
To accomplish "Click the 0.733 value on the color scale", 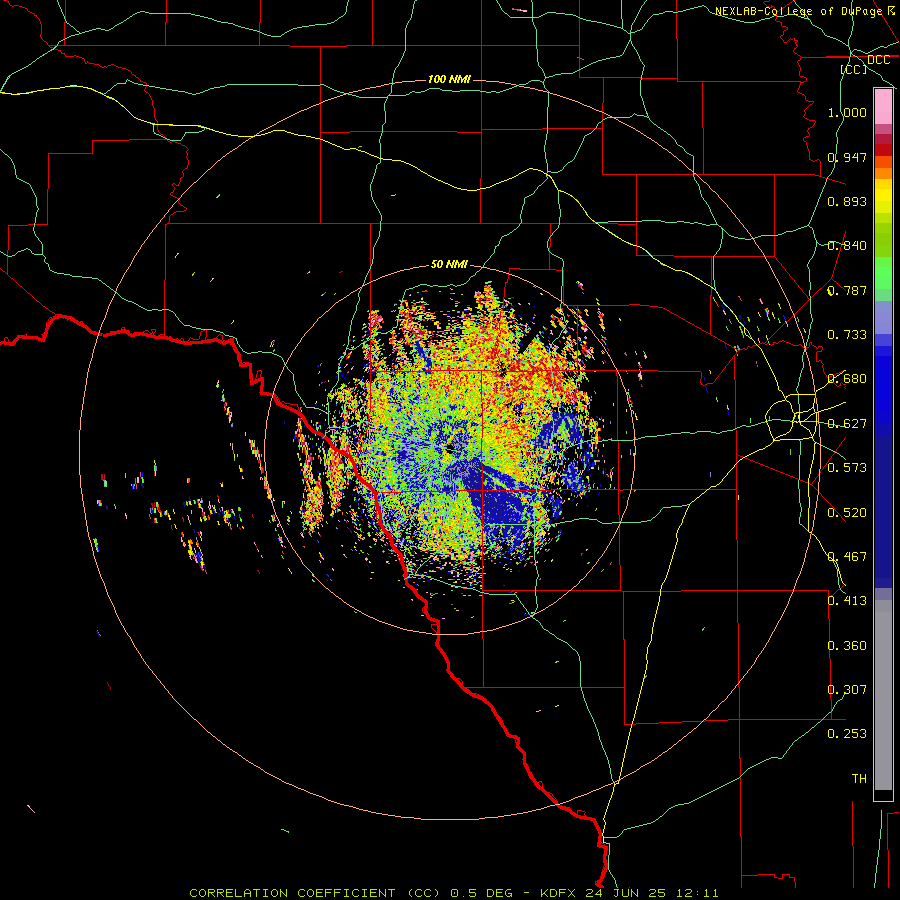I will click(x=847, y=335).
